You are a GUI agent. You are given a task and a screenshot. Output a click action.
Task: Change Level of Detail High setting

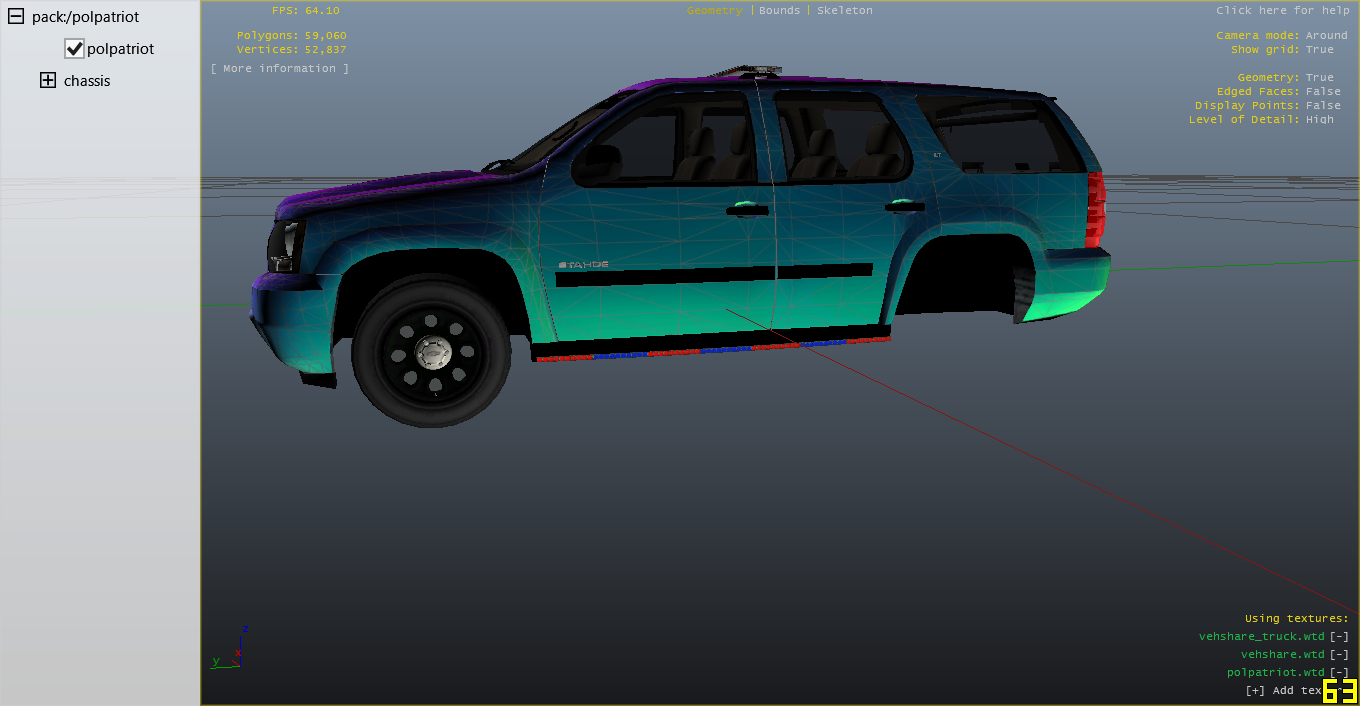click(x=1319, y=119)
